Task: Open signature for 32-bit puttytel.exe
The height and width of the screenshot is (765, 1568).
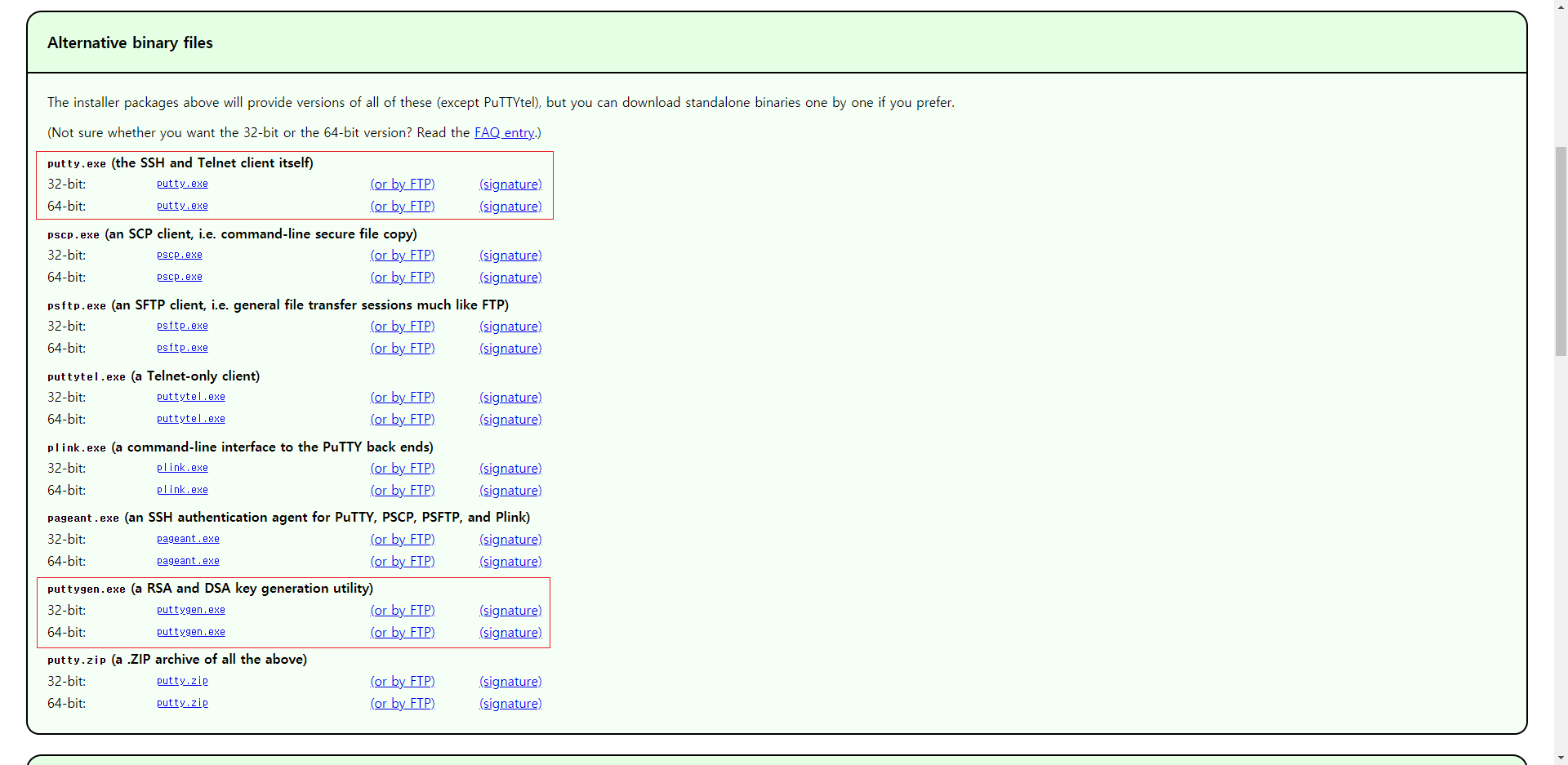Action: pos(510,397)
